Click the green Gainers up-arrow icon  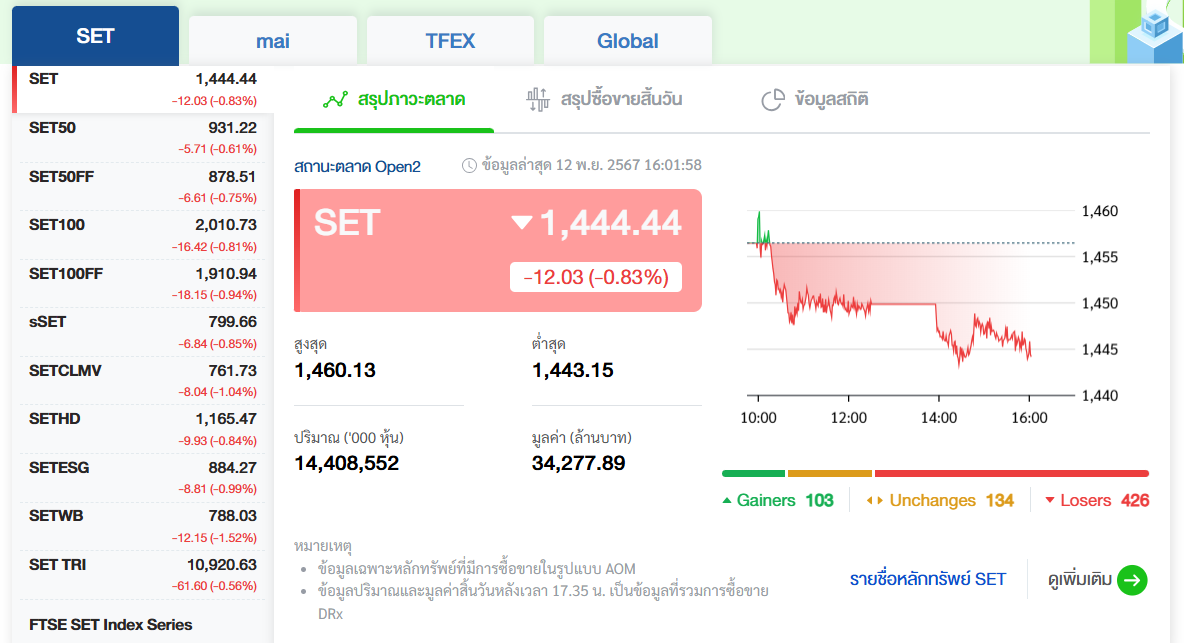pyautogui.click(x=726, y=500)
